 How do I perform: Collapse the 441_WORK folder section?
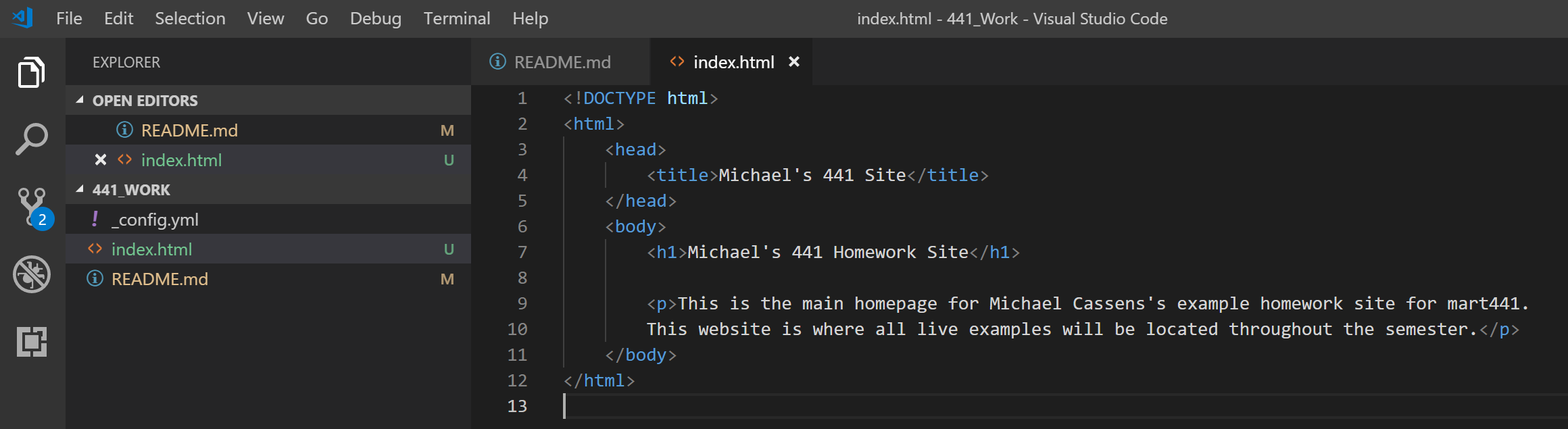[x=80, y=189]
